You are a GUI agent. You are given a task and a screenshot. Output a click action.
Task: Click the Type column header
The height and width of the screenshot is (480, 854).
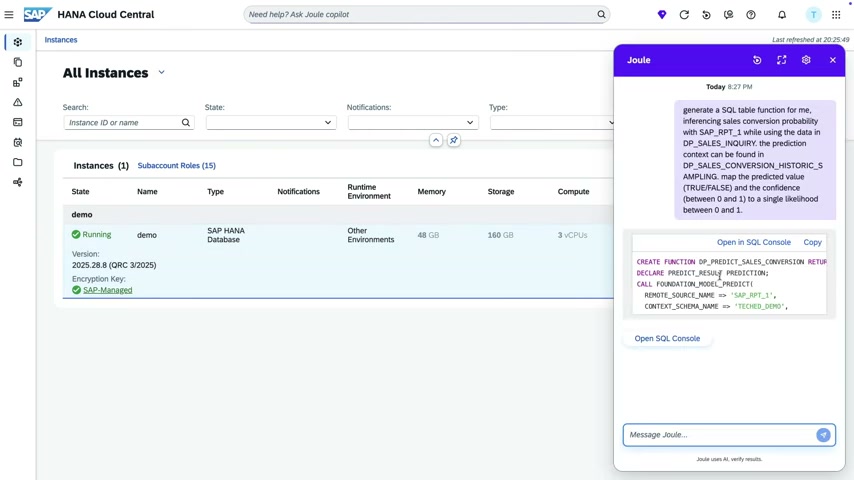[x=215, y=192]
